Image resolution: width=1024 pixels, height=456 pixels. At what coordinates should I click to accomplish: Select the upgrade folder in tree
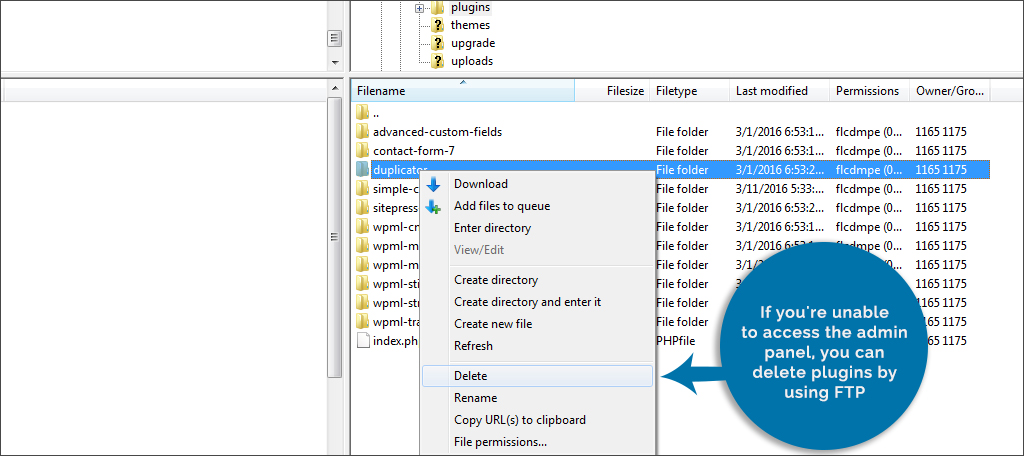coord(473,43)
